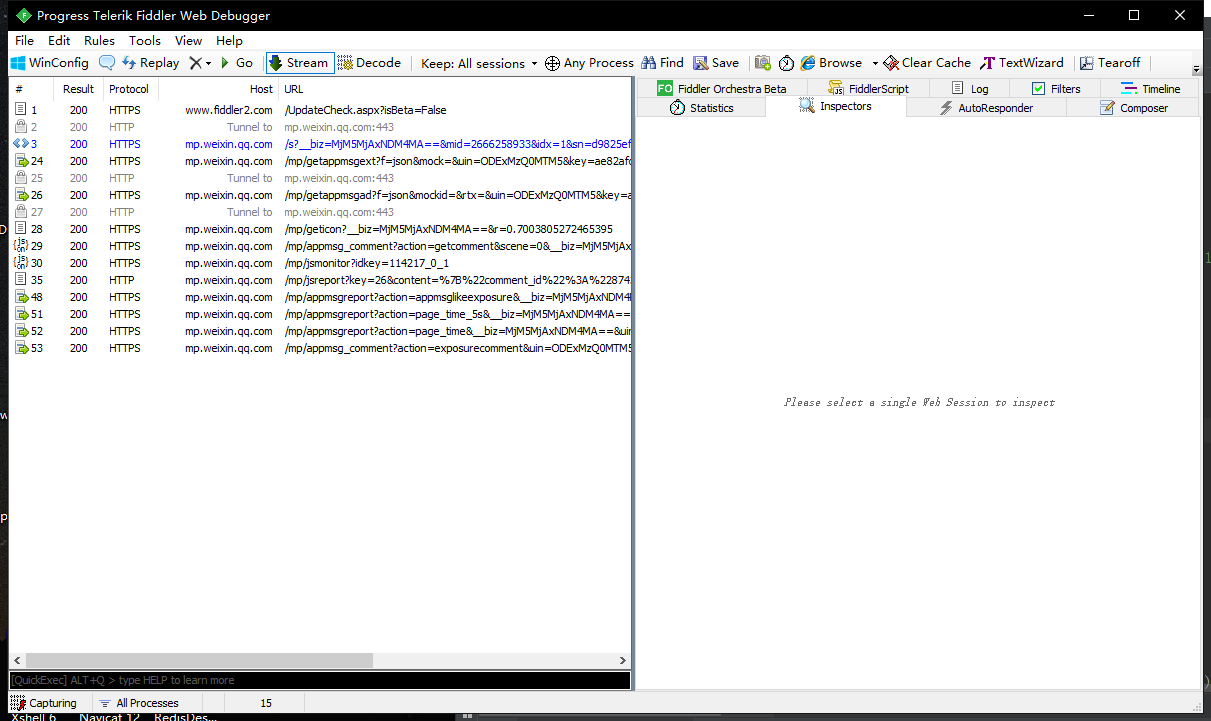
Task: Click the JS icon of session 29
Action: [20, 246]
